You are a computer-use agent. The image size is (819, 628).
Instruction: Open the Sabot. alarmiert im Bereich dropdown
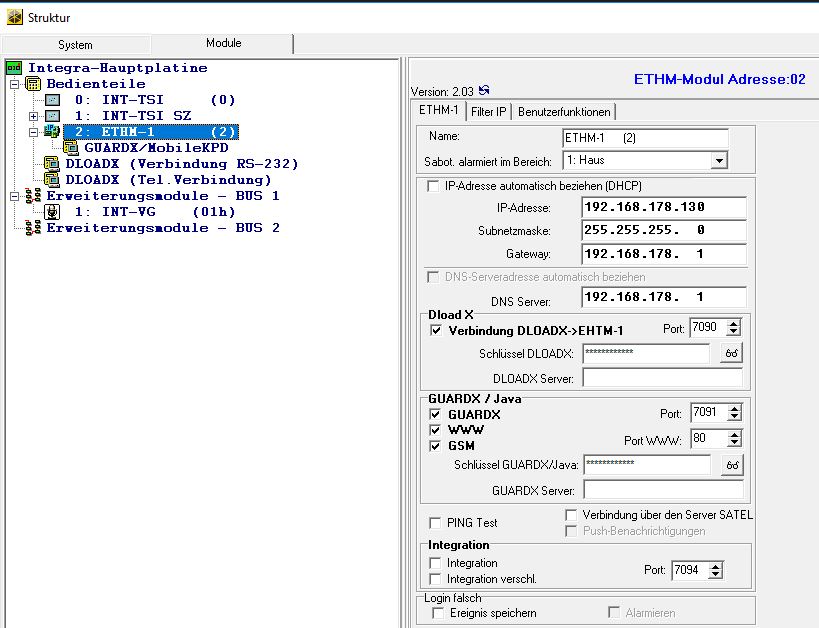click(x=719, y=160)
